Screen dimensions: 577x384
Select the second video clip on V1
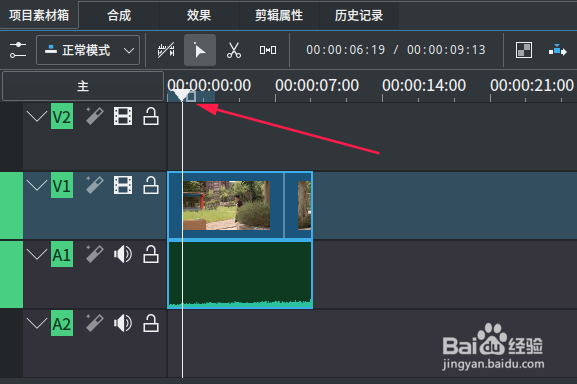pos(298,205)
